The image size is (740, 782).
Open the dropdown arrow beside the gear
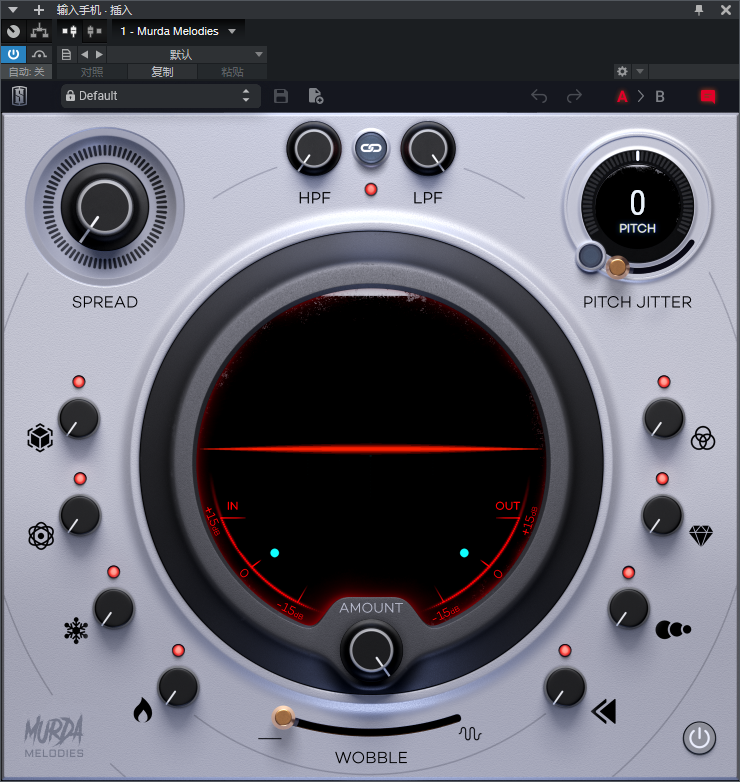(640, 71)
